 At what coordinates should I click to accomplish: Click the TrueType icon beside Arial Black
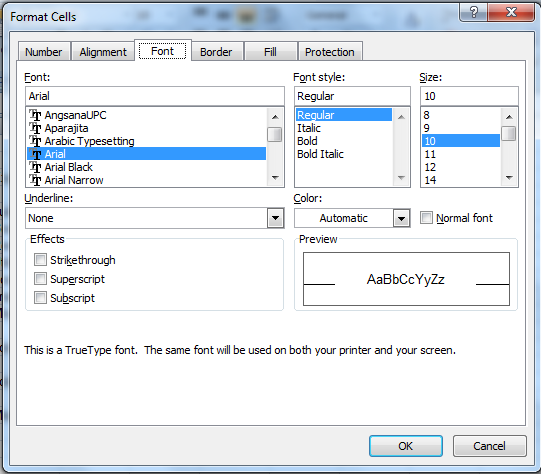(x=35, y=167)
